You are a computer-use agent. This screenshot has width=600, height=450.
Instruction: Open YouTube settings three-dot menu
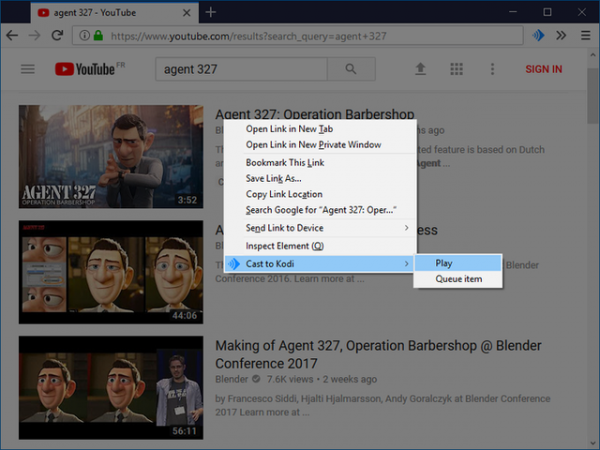point(492,69)
